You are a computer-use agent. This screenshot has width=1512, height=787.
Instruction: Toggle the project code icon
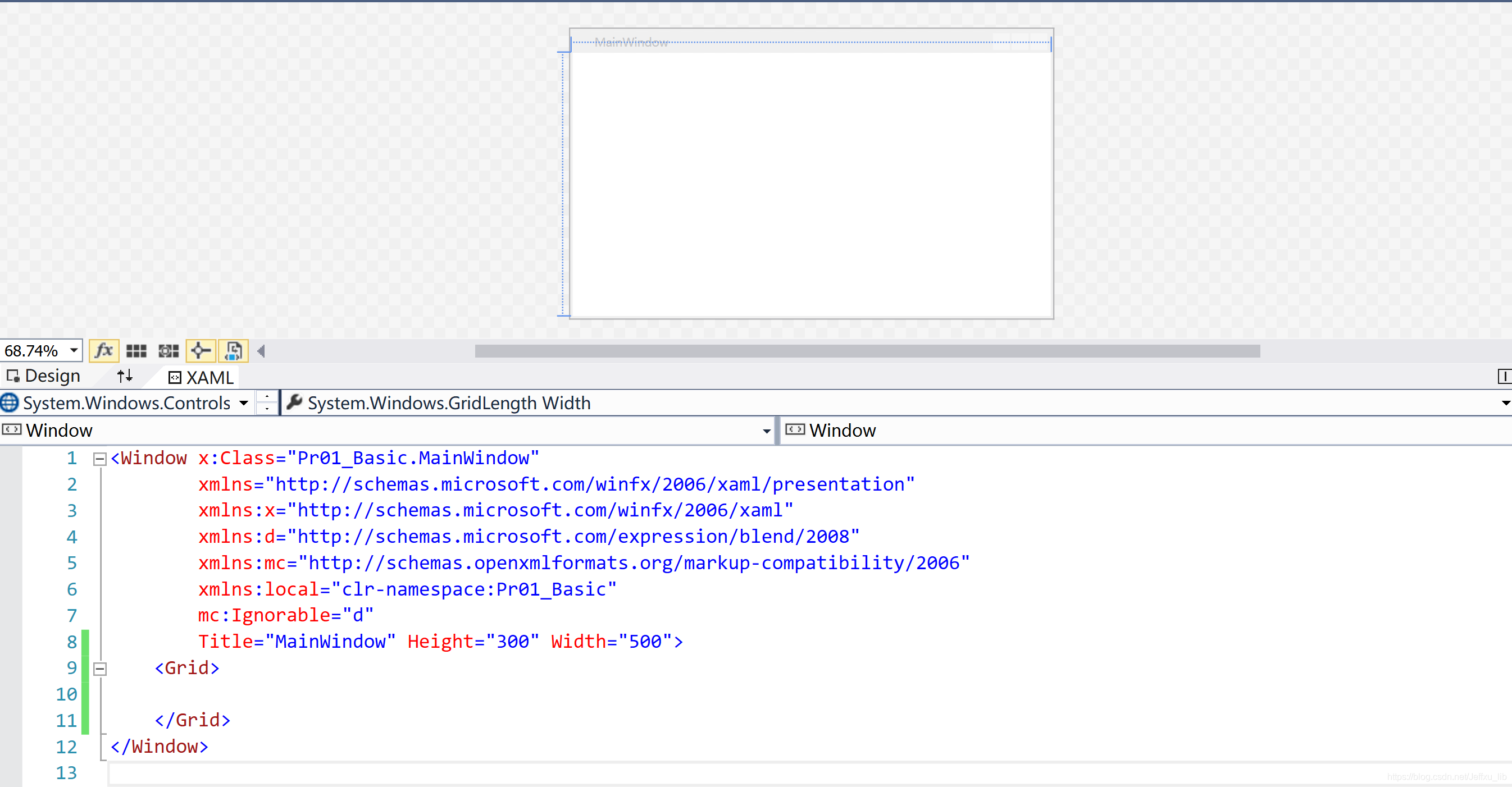[234, 351]
